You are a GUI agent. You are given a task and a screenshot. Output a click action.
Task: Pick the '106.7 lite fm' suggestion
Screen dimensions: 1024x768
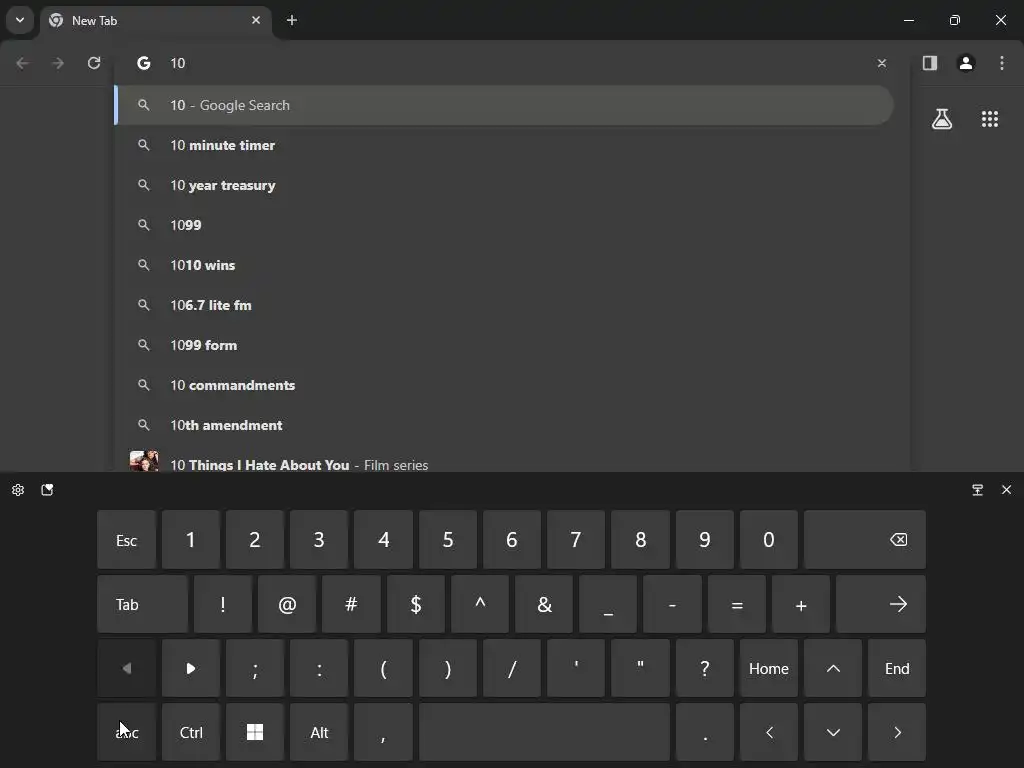pyautogui.click(x=504, y=305)
